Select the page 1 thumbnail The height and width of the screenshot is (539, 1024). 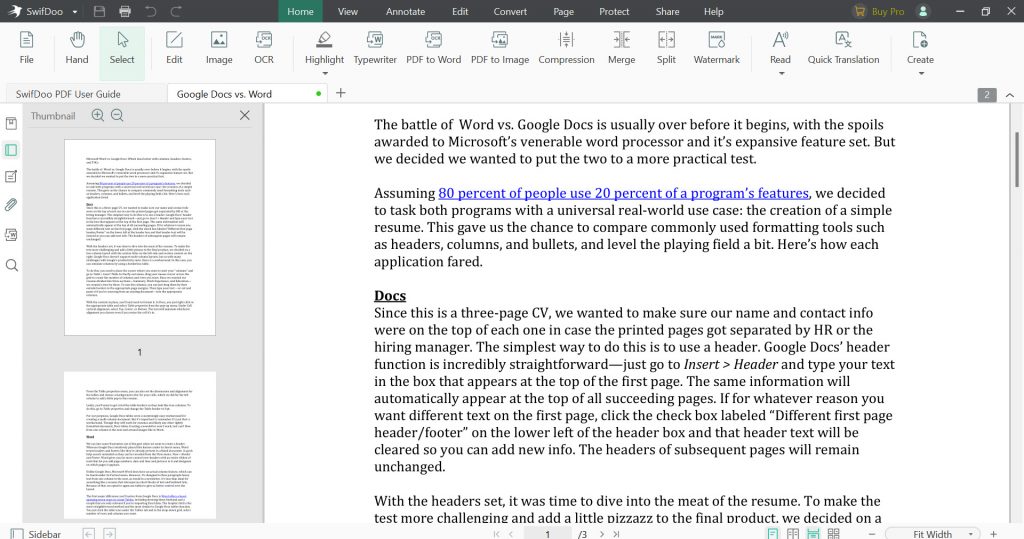click(139, 237)
